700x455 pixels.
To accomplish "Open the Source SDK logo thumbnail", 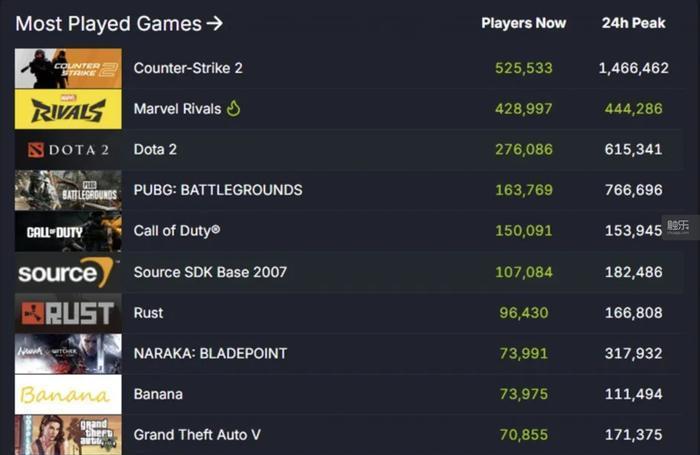I will (x=68, y=272).
